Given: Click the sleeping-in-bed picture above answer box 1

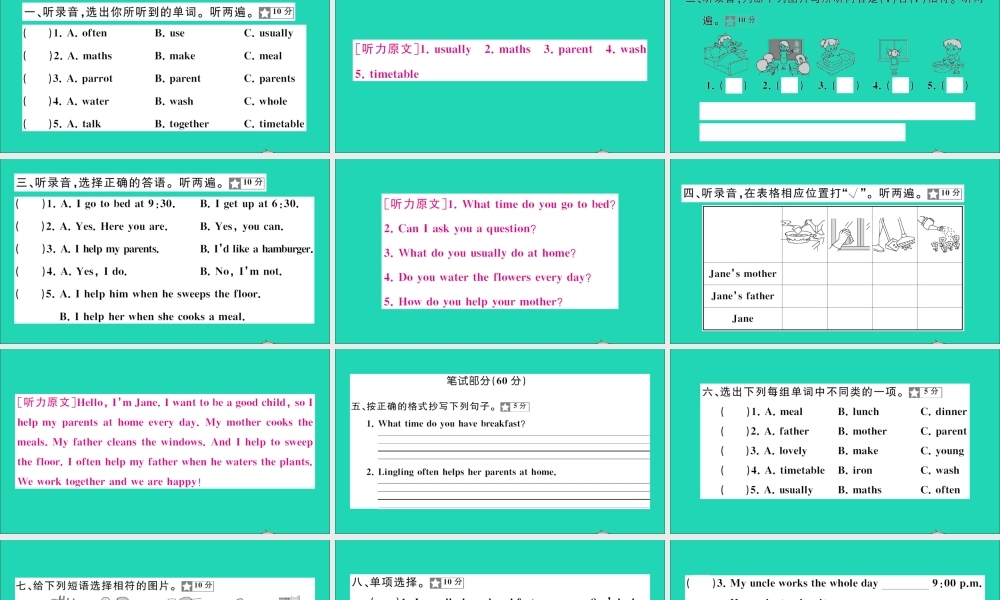Looking at the screenshot, I should coord(726,56).
